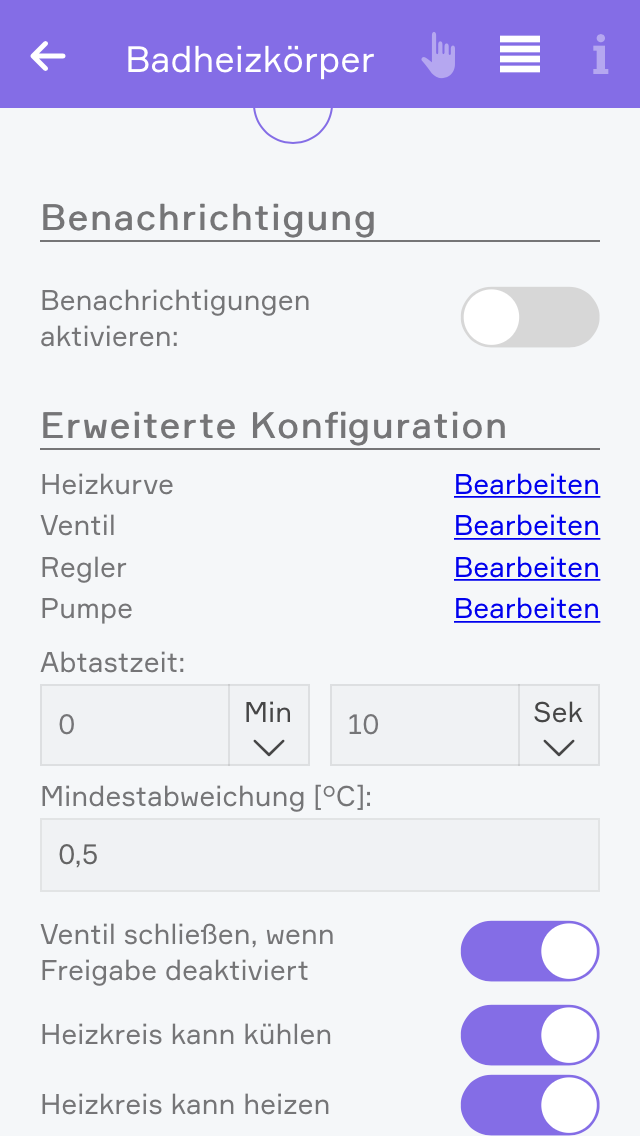Tap the hand pointer manual mode icon

click(x=438, y=56)
